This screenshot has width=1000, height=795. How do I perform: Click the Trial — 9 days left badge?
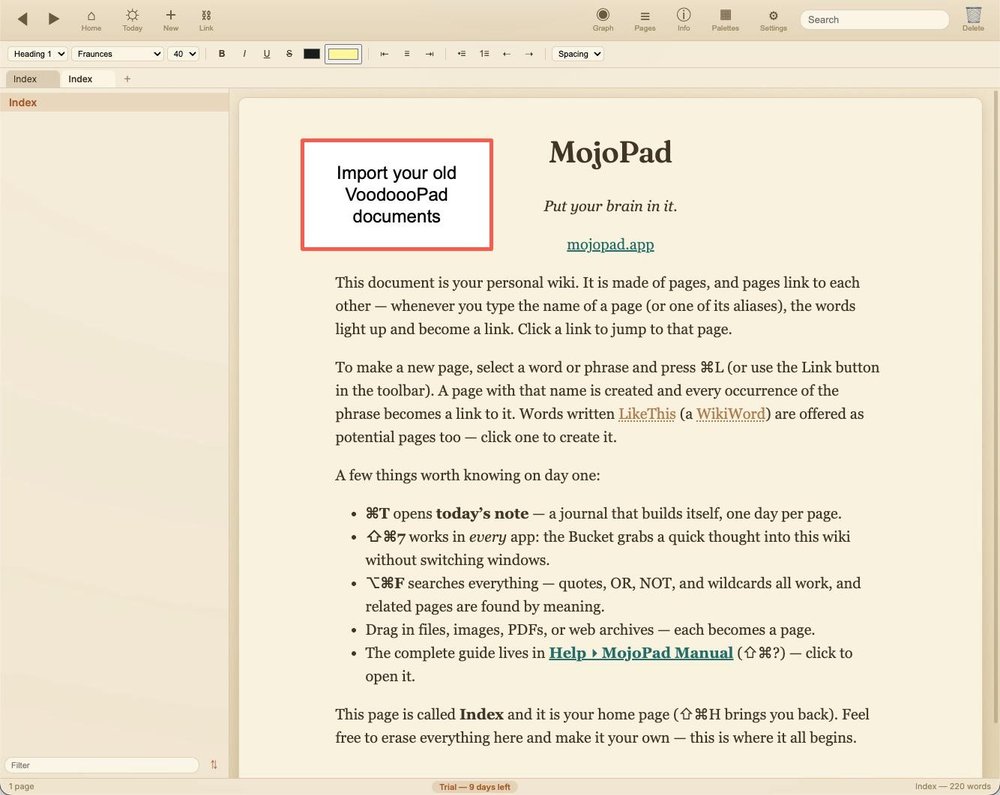(474, 787)
